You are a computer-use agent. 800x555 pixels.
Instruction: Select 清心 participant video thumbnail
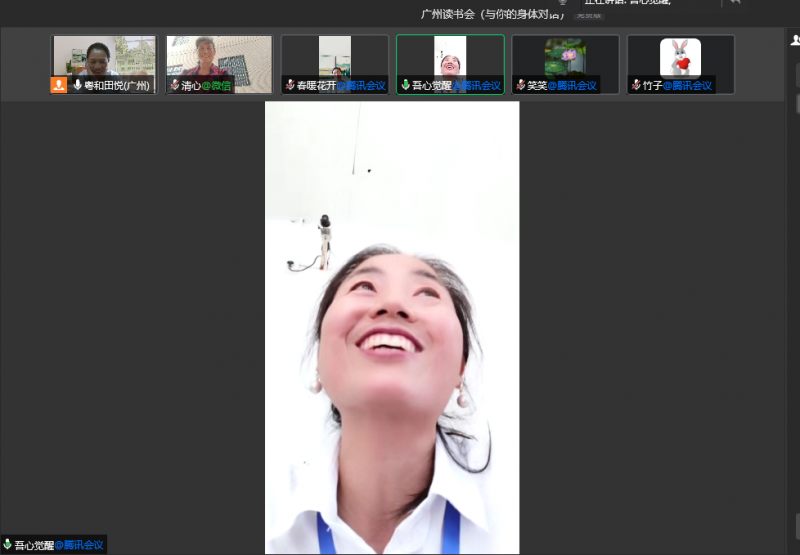[x=219, y=57]
